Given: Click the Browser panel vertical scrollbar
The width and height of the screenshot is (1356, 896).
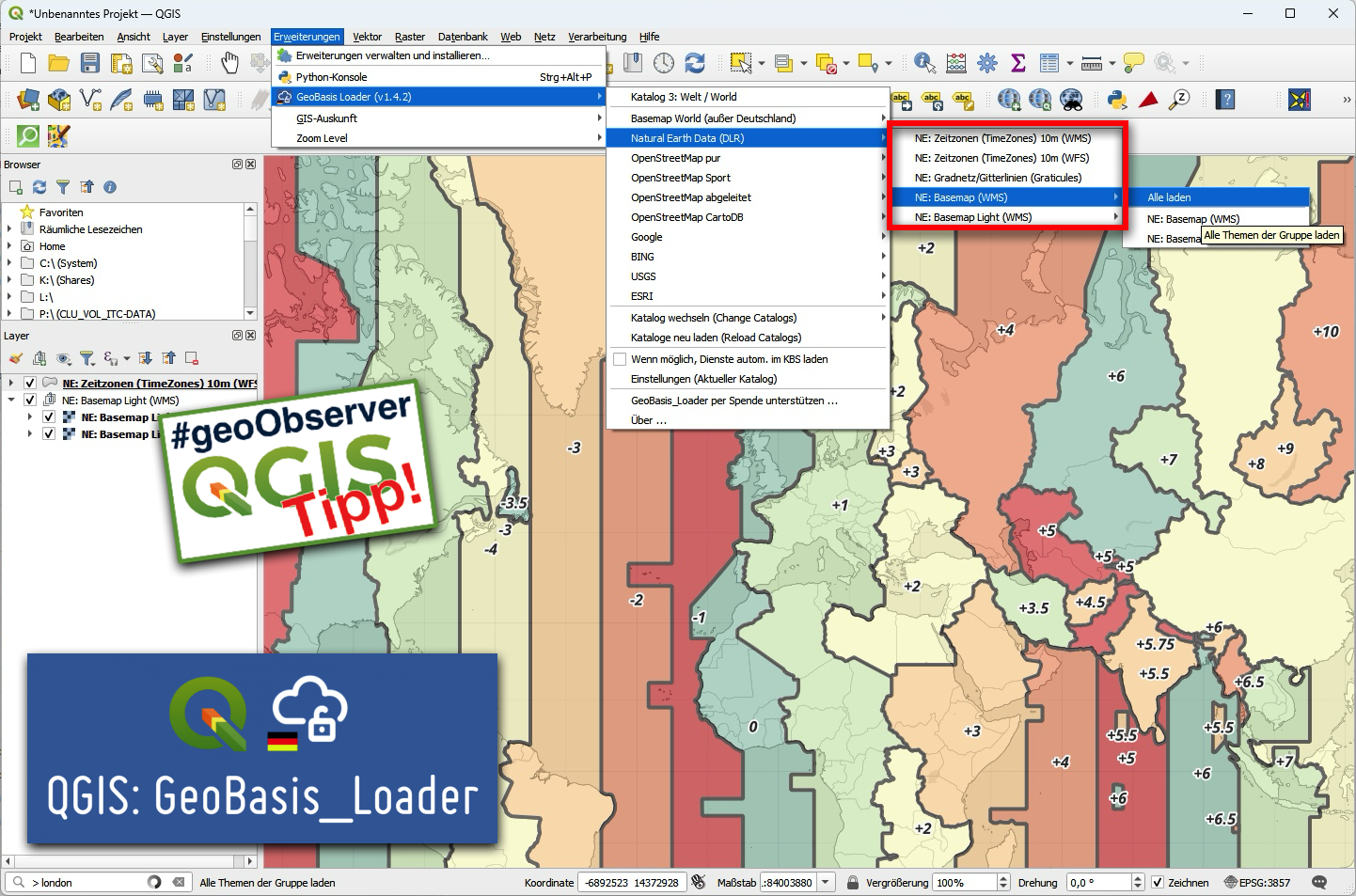Looking at the screenshot, I should point(250,262).
